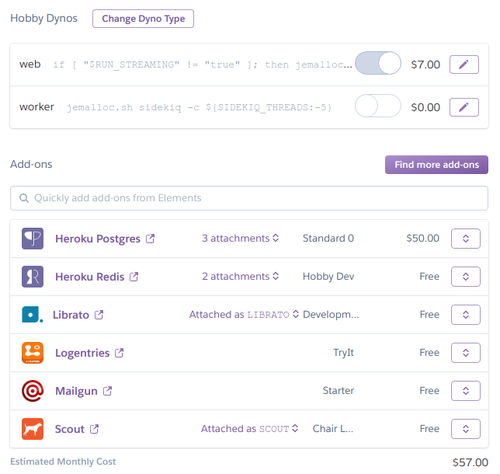Expand Heroku Redis 2 attachments dropdown
This screenshot has height=474, width=500.
click(240, 276)
